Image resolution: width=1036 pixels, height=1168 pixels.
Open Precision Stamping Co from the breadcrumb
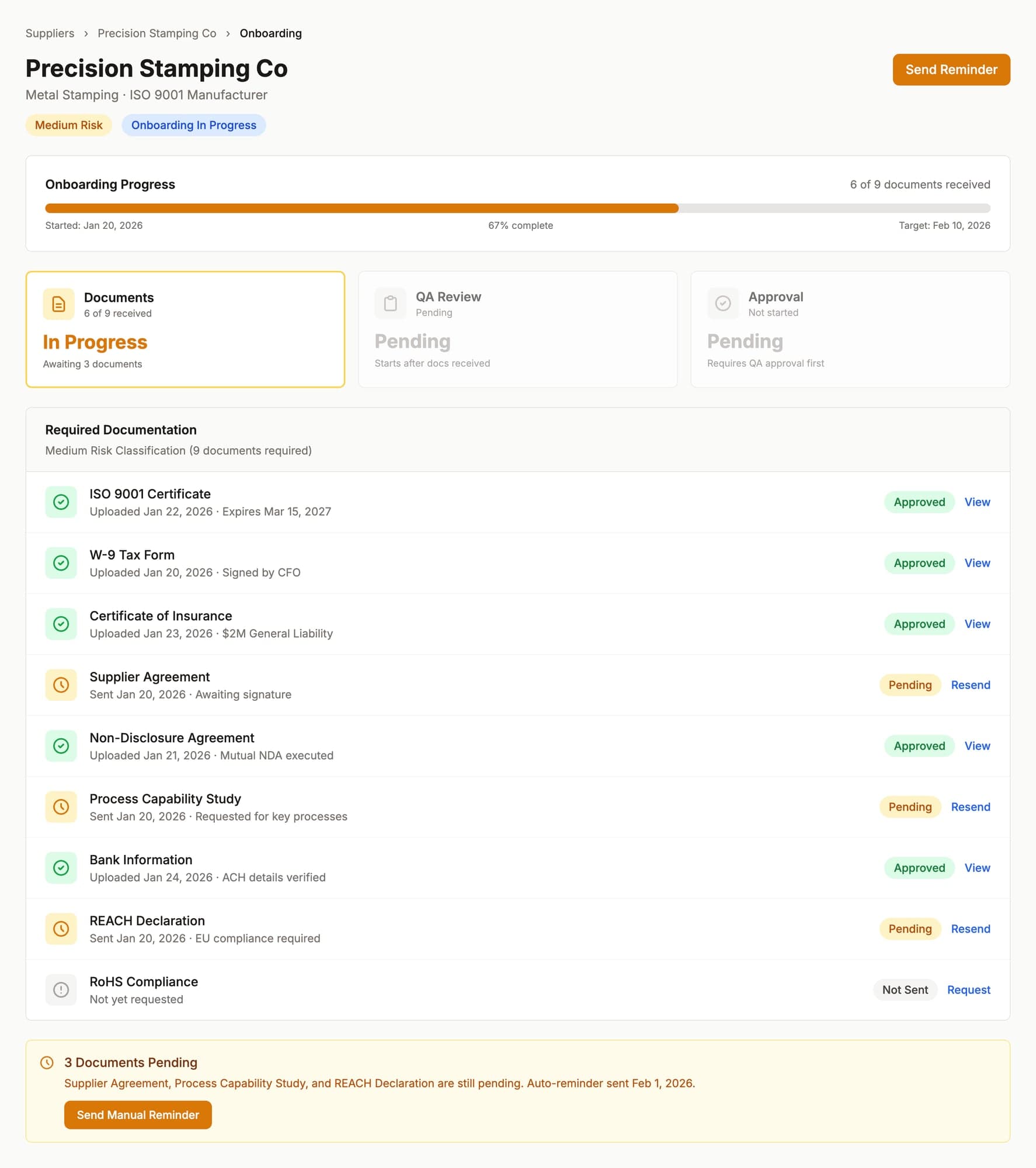pos(157,33)
